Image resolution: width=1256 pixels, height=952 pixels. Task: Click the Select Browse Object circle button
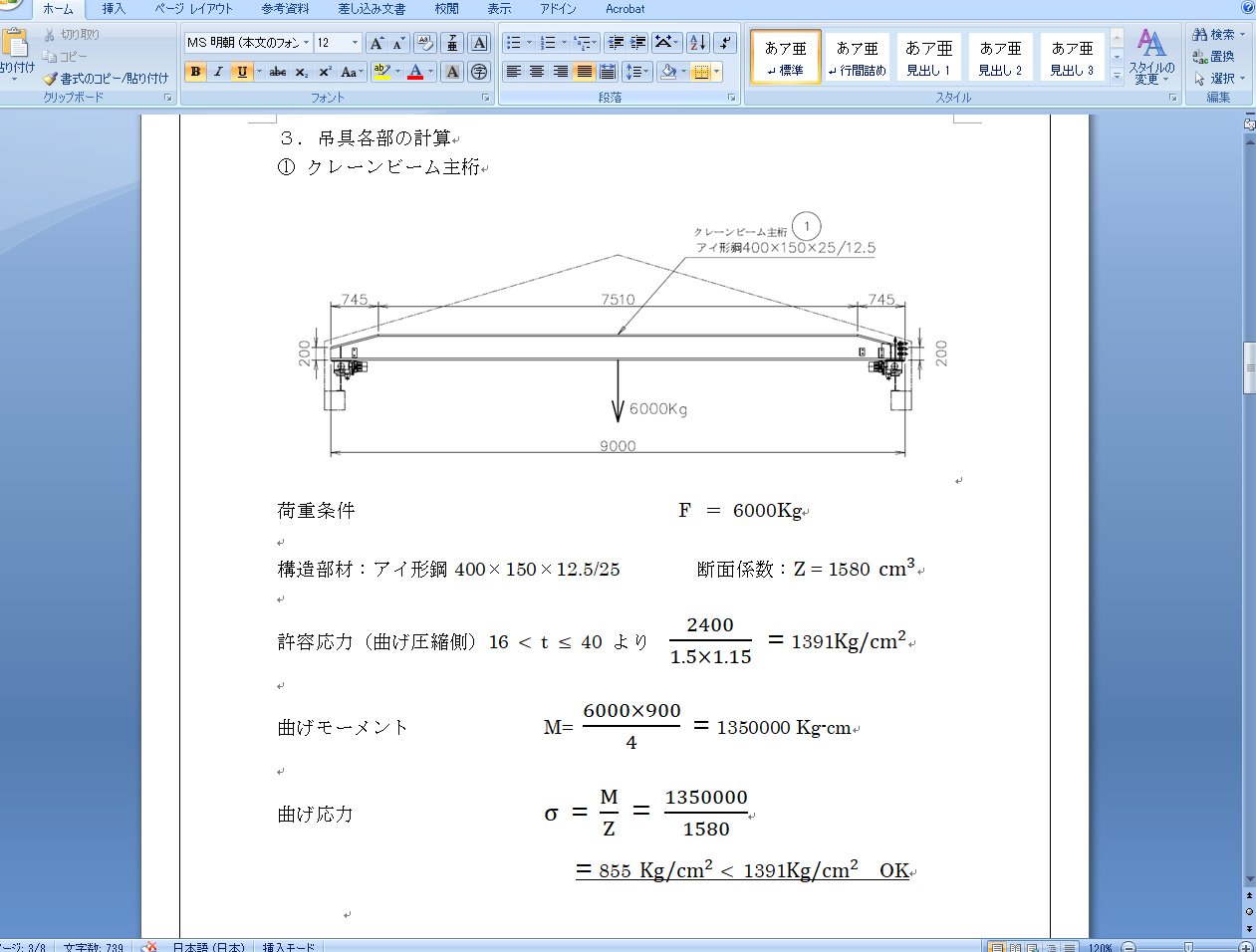(x=1249, y=911)
